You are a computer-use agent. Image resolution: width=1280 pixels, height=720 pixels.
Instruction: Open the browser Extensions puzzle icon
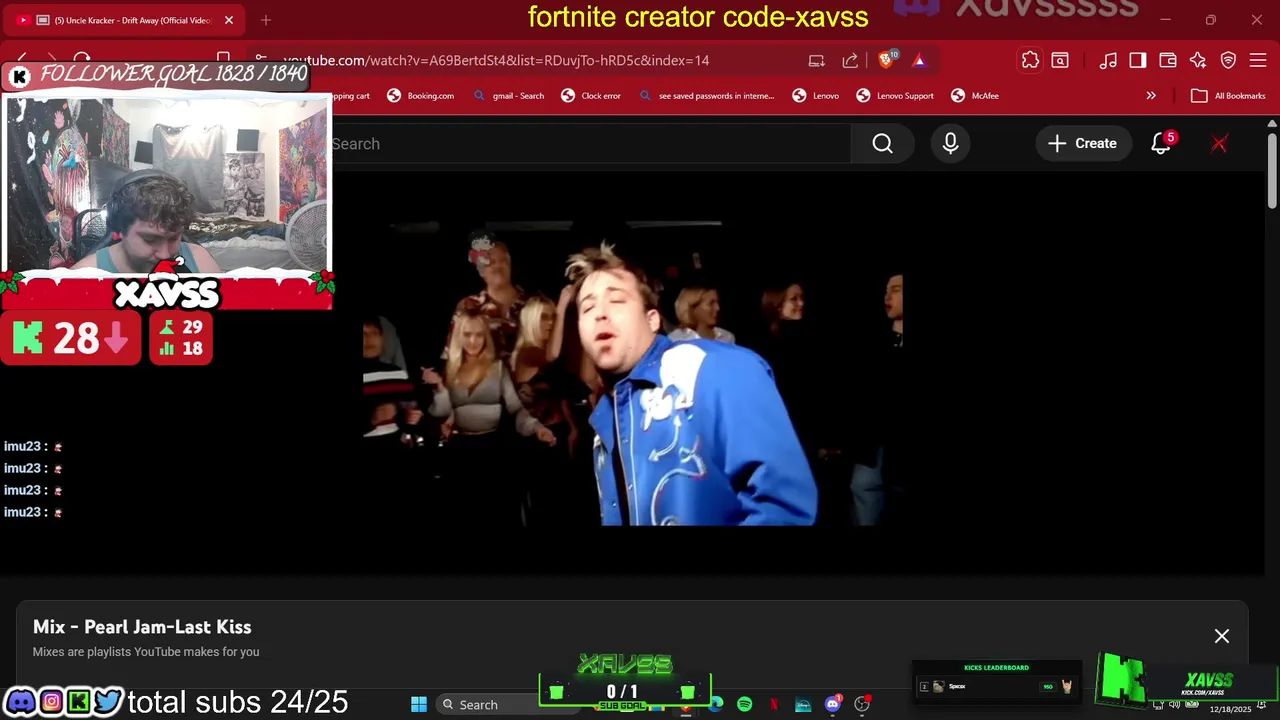pos(1030,60)
